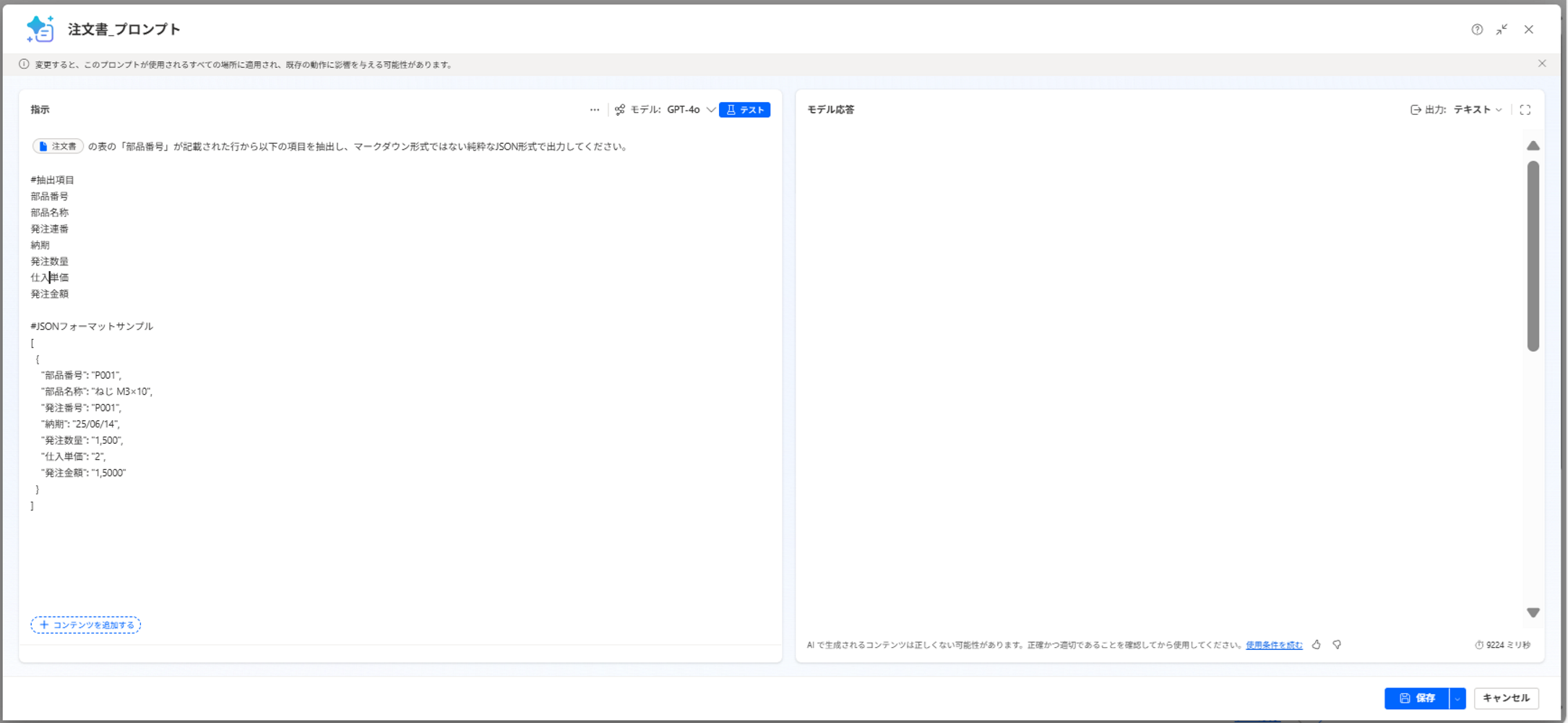Click the 仕入単価 extraction item line
Image resolution: width=1568 pixels, height=723 pixels.
click(50, 278)
